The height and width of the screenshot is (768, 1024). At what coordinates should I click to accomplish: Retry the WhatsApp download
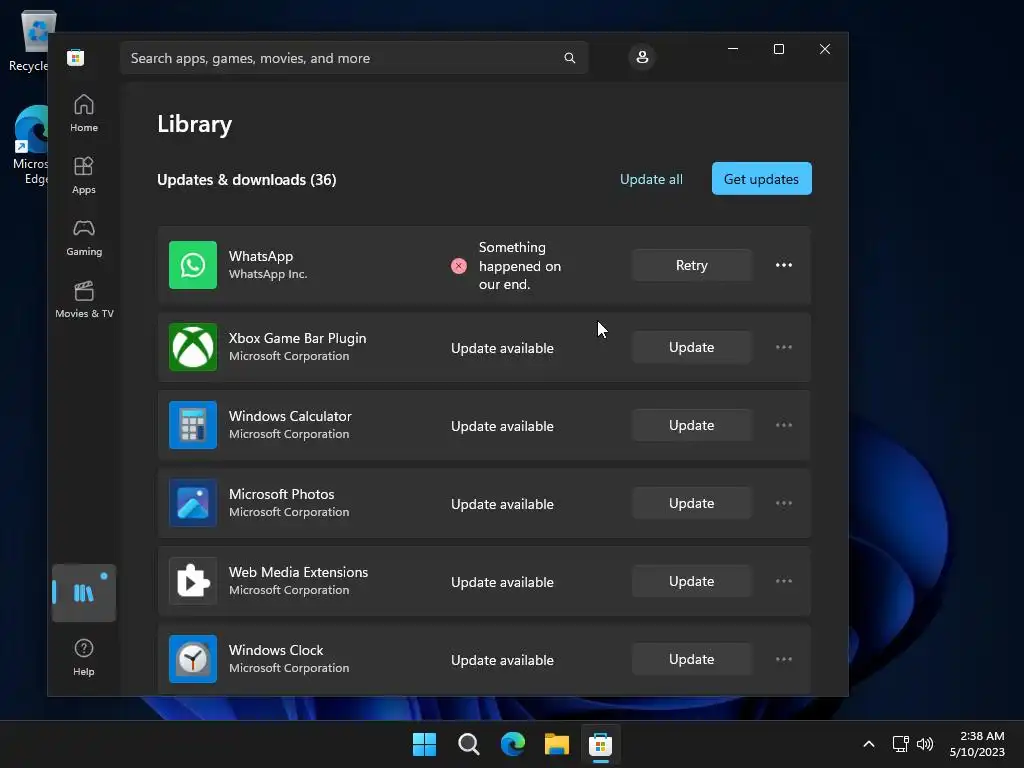[692, 265]
